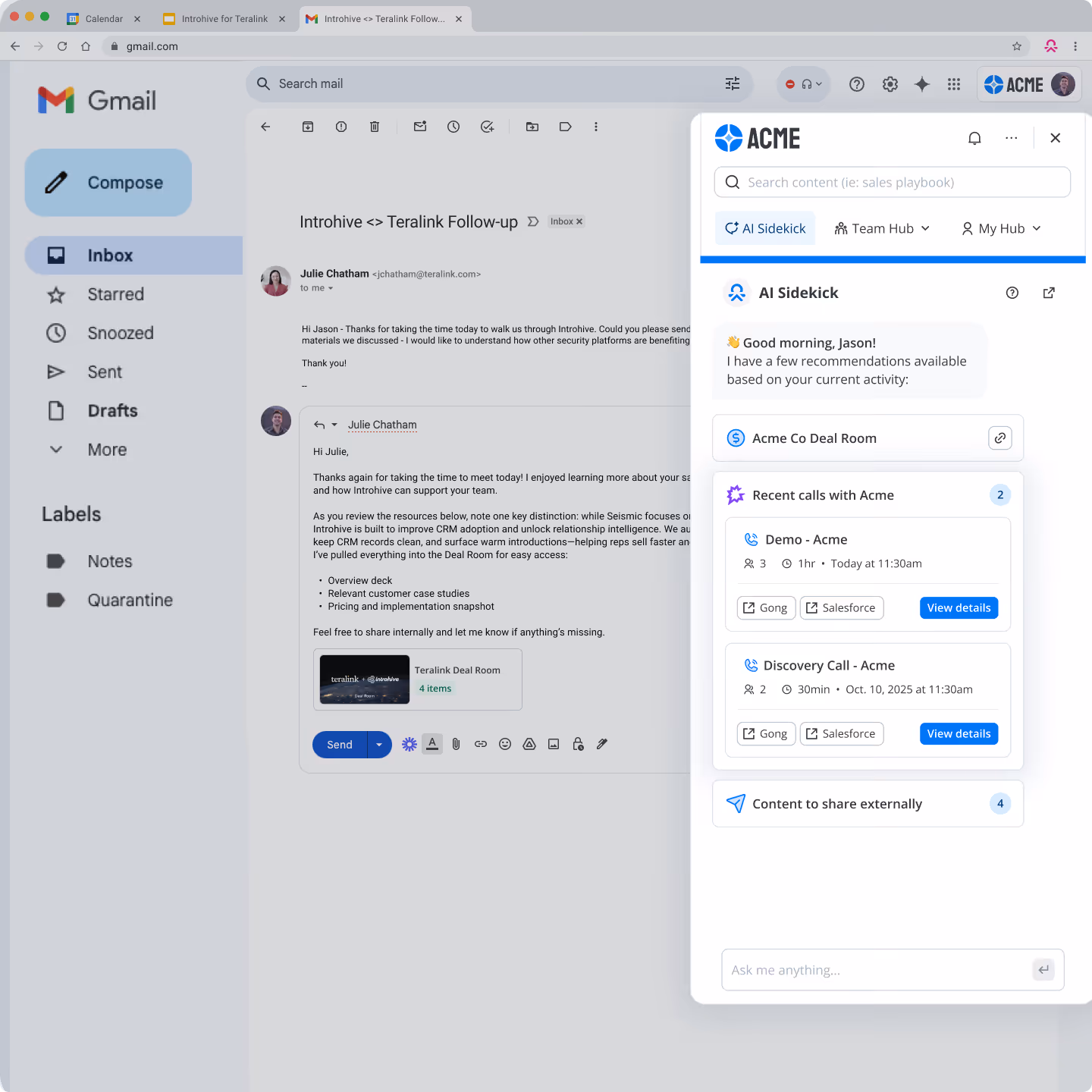
Task: Open Acme panel notifications bell
Action: pos(974,138)
